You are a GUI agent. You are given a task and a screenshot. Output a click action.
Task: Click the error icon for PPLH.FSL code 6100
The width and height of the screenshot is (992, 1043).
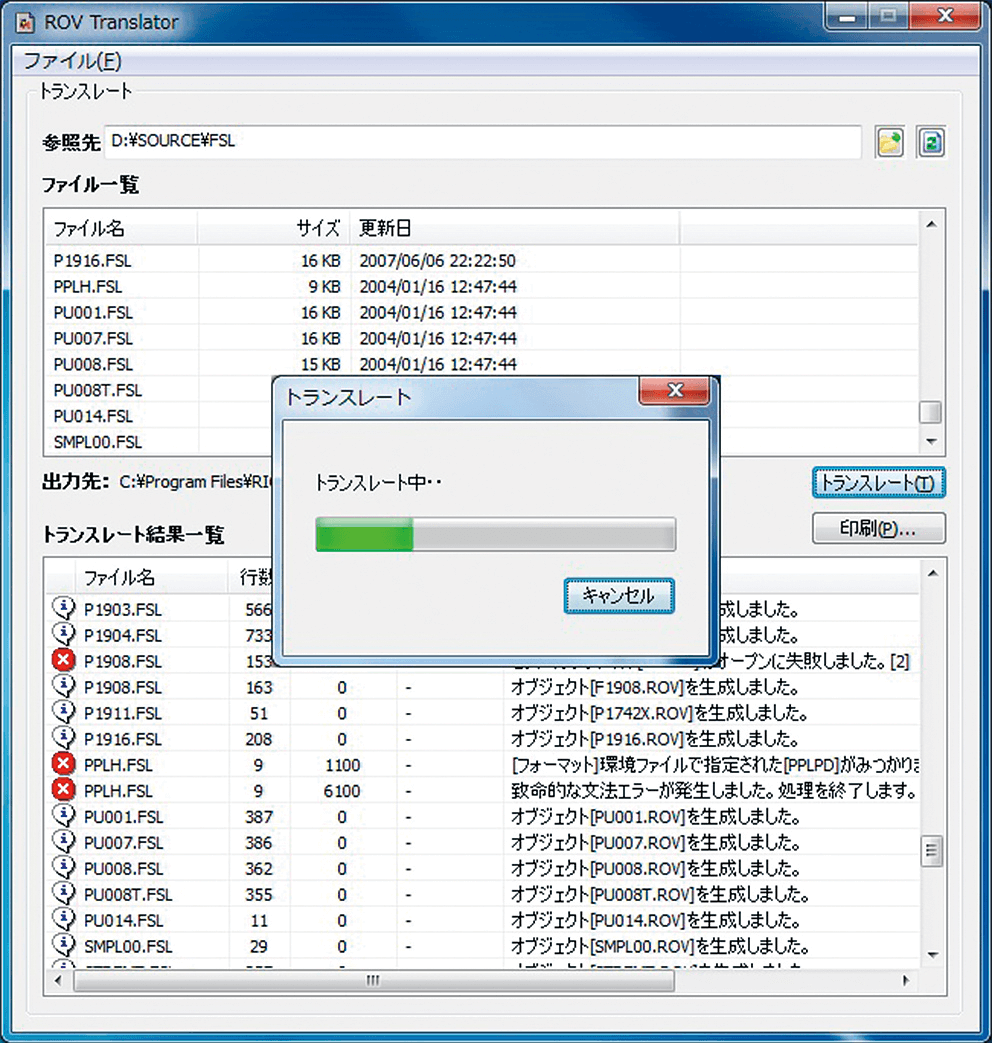[x=63, y=791]
